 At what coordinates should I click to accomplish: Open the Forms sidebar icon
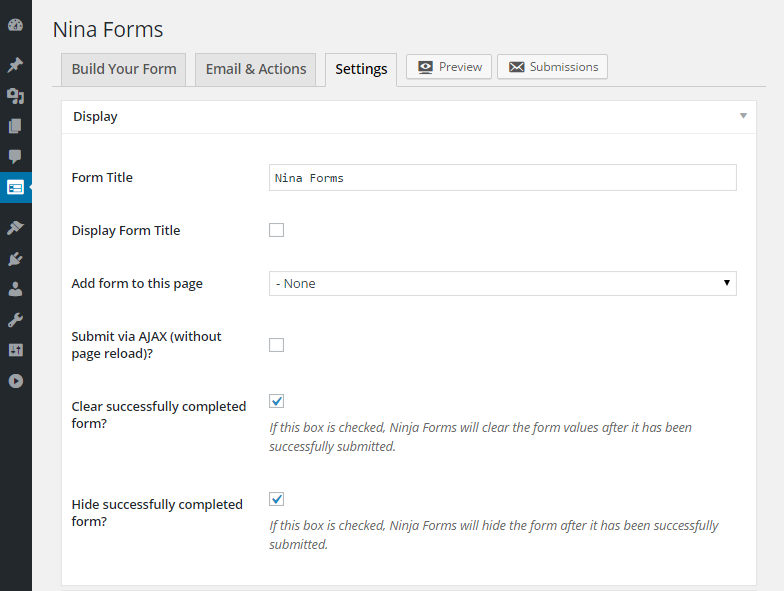tap(16, 188)
